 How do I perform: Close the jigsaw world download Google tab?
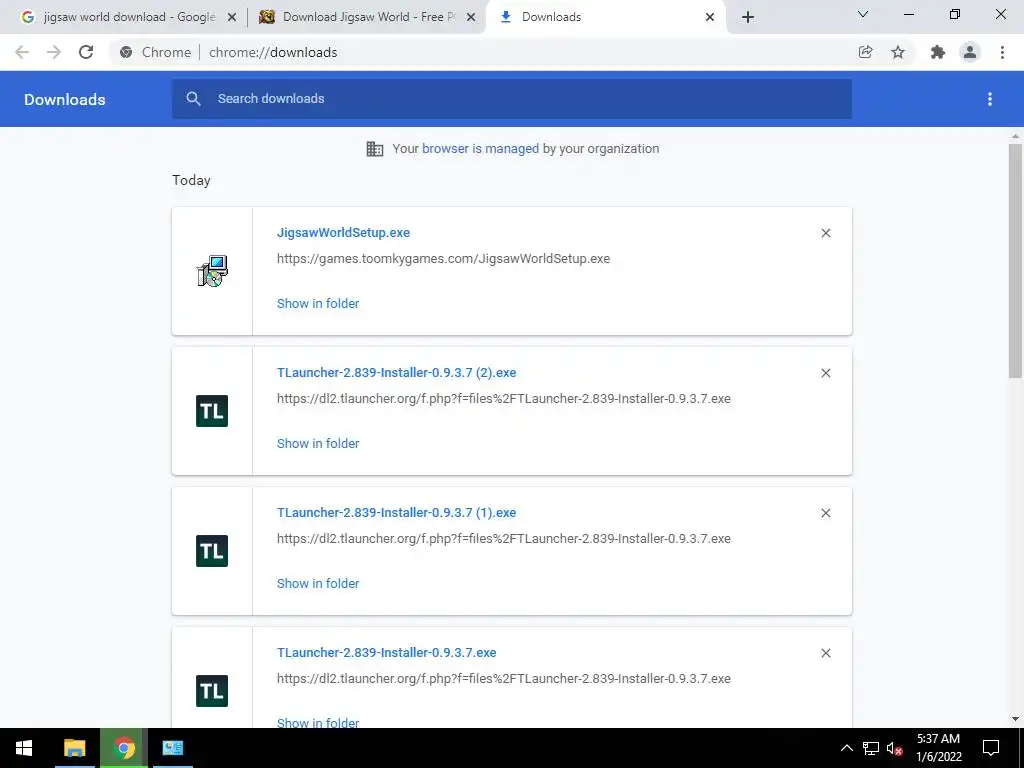click(x=232, y=17)
